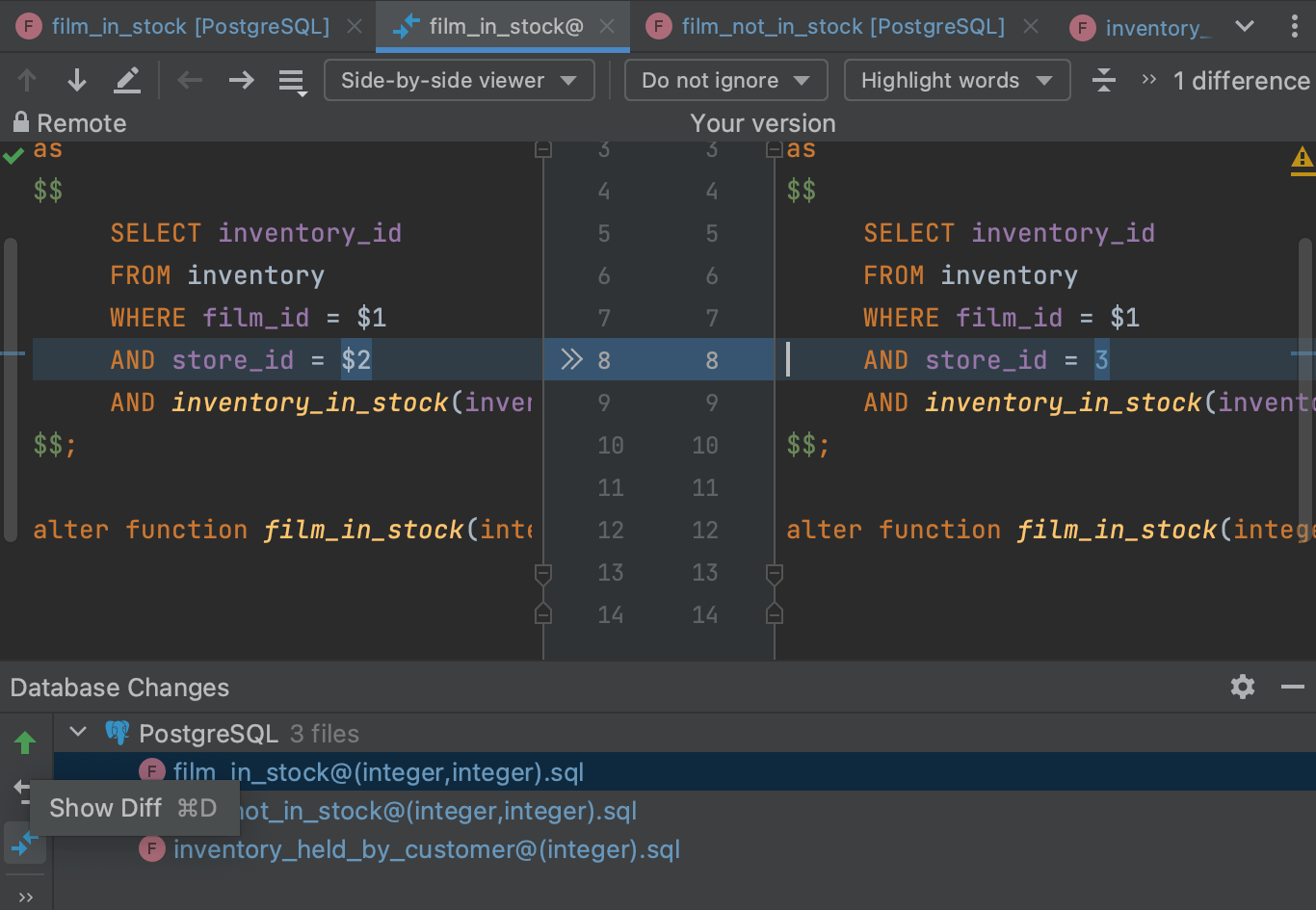This screenshot has width=1316, height=910.
Task: Click the collapse unchanged fragments icon
Action: coord(1104,81)
